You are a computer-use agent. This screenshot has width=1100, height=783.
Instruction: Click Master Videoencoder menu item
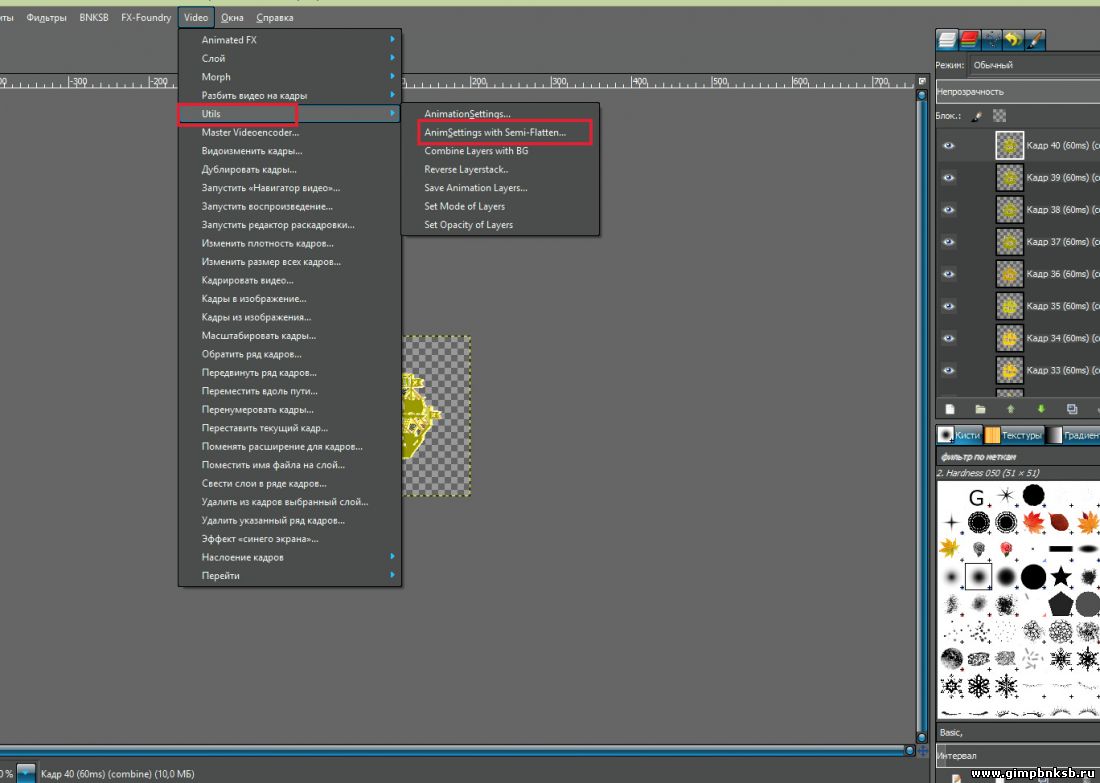250,132
